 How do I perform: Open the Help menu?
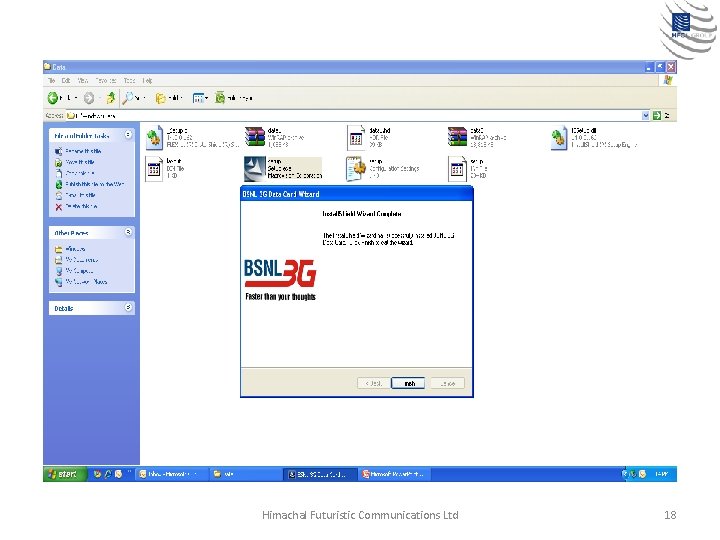[x=147, y=80]
